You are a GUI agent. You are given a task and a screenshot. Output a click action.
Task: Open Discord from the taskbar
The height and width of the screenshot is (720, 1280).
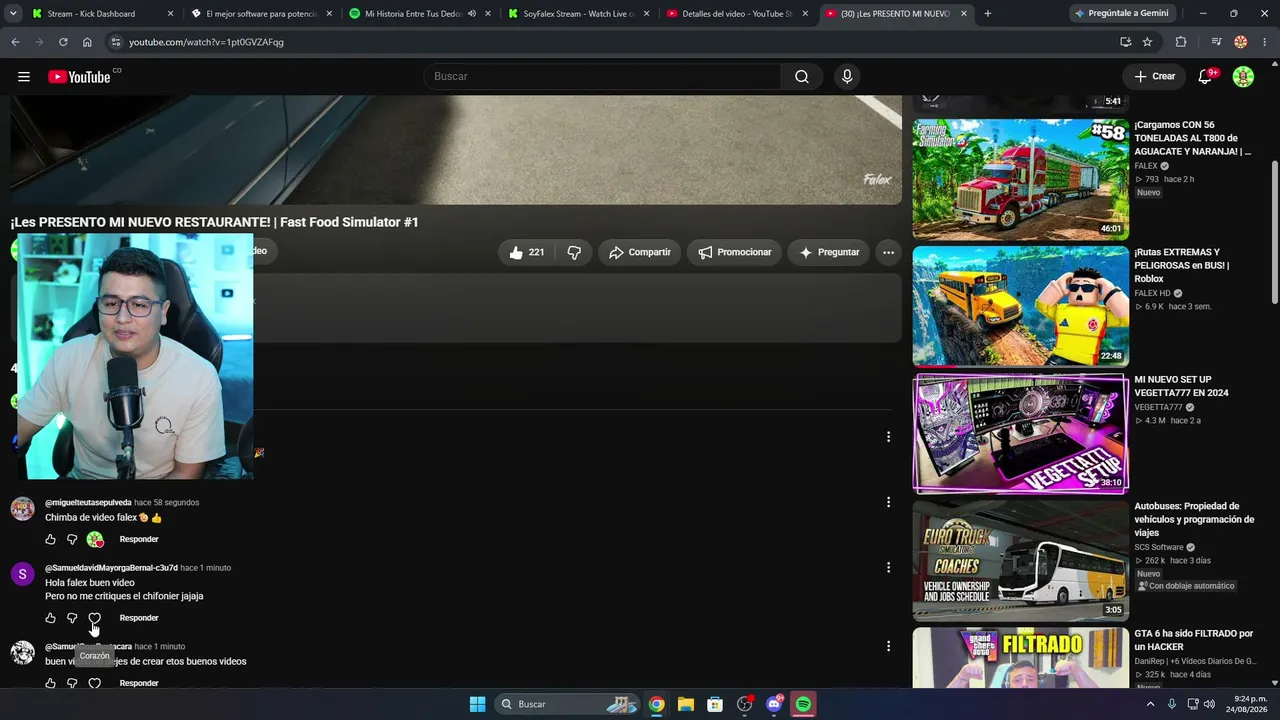coord(774,704)
